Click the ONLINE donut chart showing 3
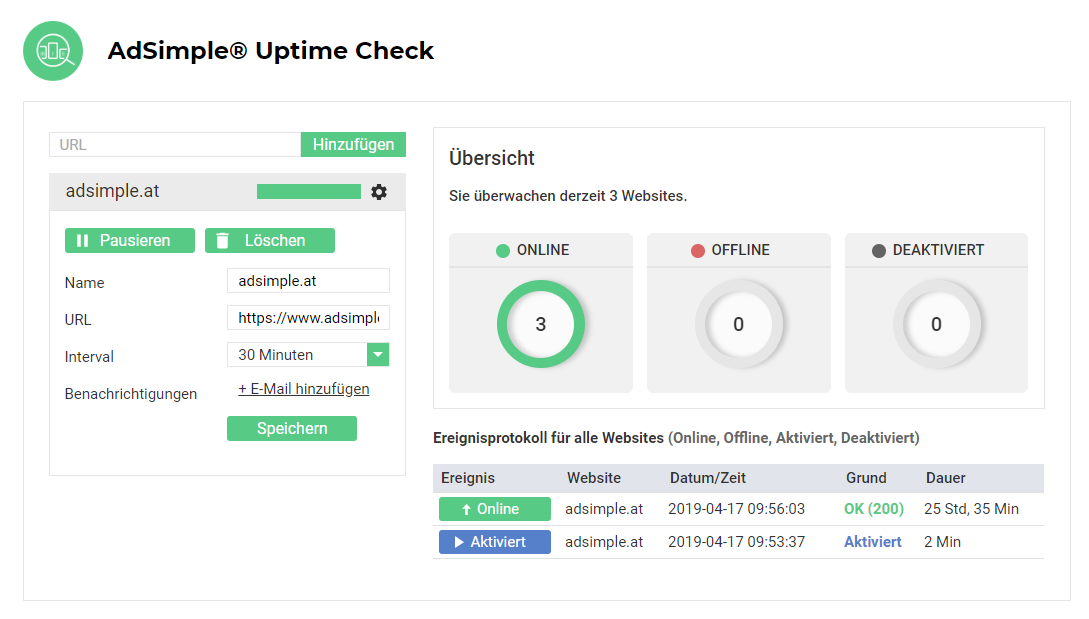The width and height of the screenshot is (1089, 619). pos(541,324)
